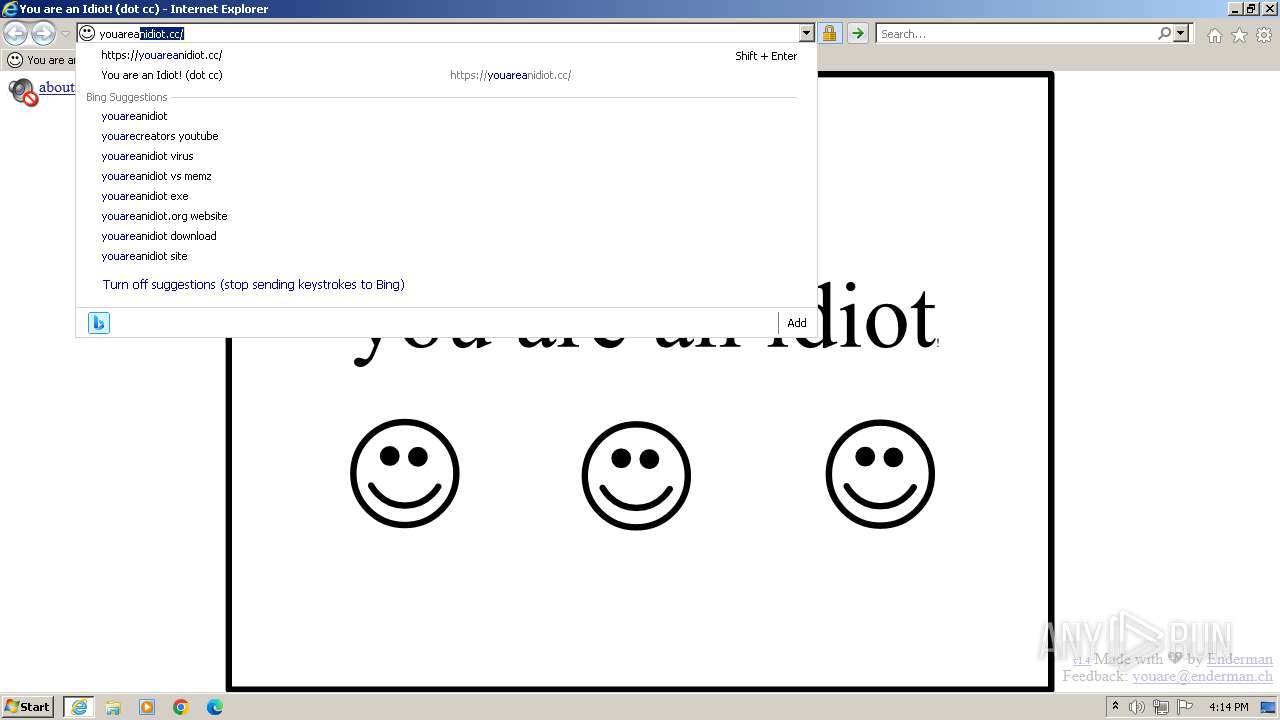Open the Windows Start menu
Viewport: 1280px width, 720px height.
pyautogui.click(x=28, y=707)
